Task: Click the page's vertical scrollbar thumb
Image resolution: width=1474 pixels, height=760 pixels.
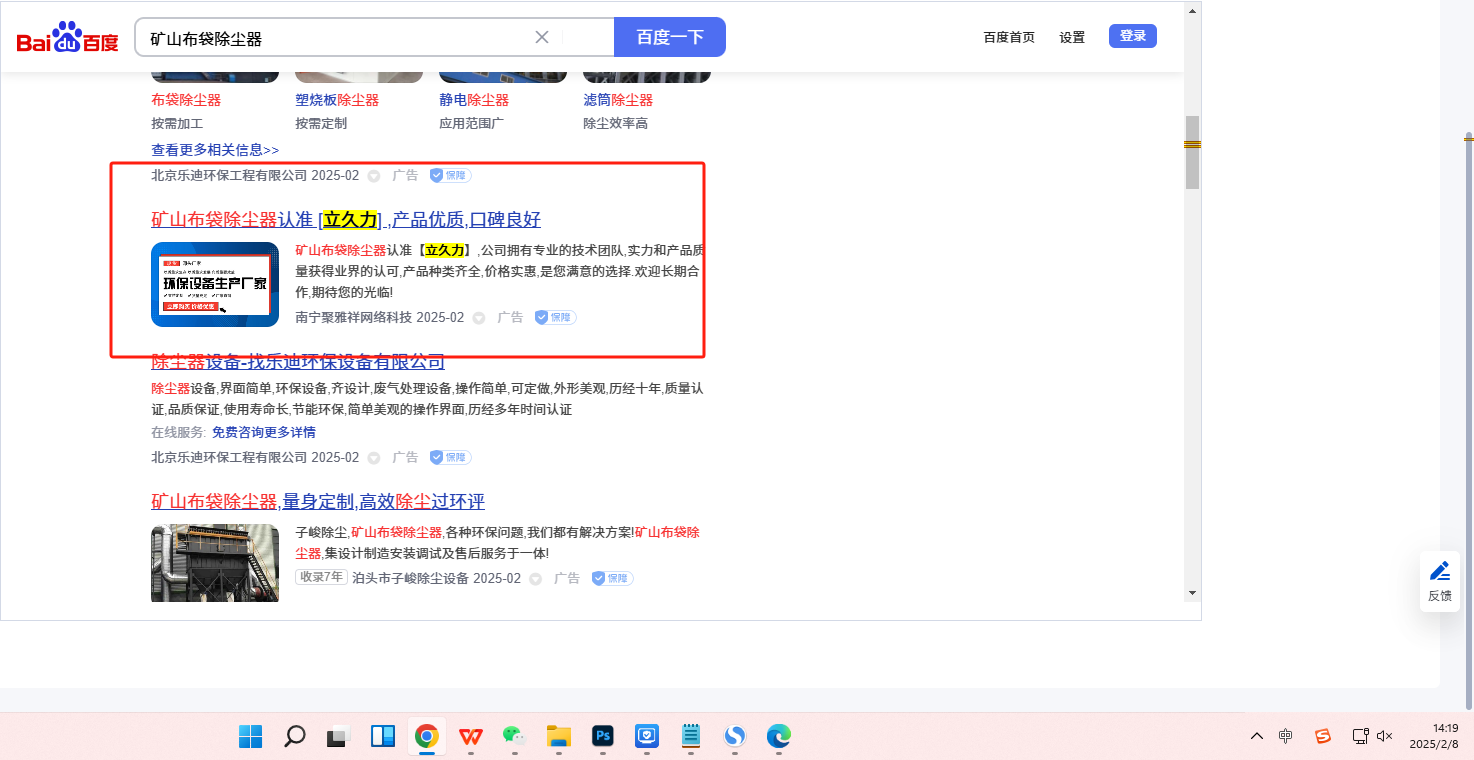Action: (x=1192, y=152)
